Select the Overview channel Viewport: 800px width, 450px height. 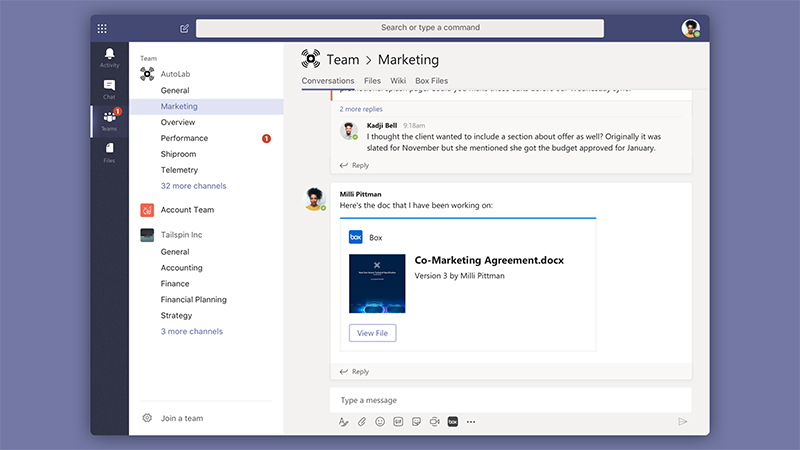click(x=178, y=122)
